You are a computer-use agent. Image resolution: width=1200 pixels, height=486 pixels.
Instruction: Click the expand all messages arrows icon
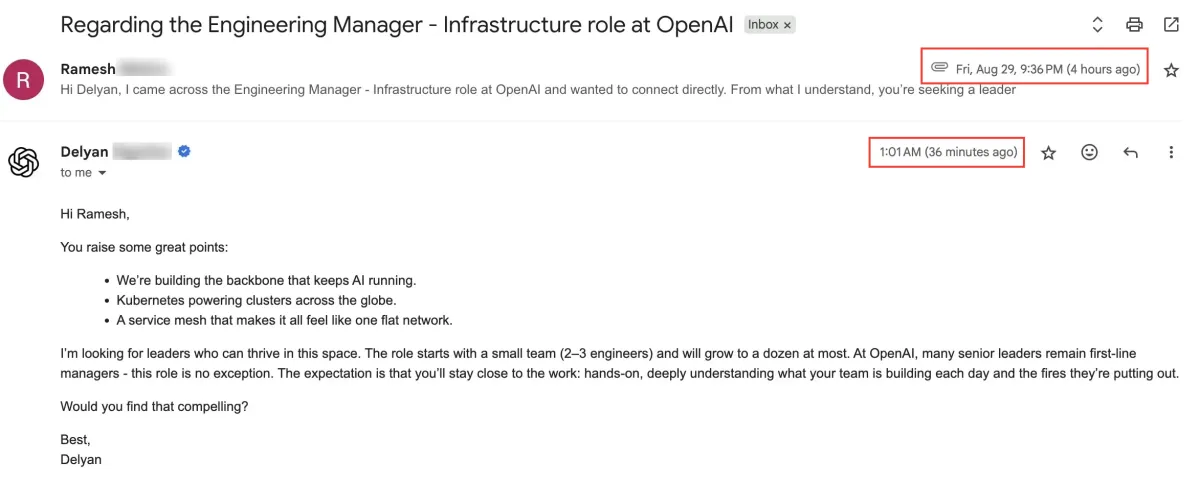click(x=1097, y=25)
